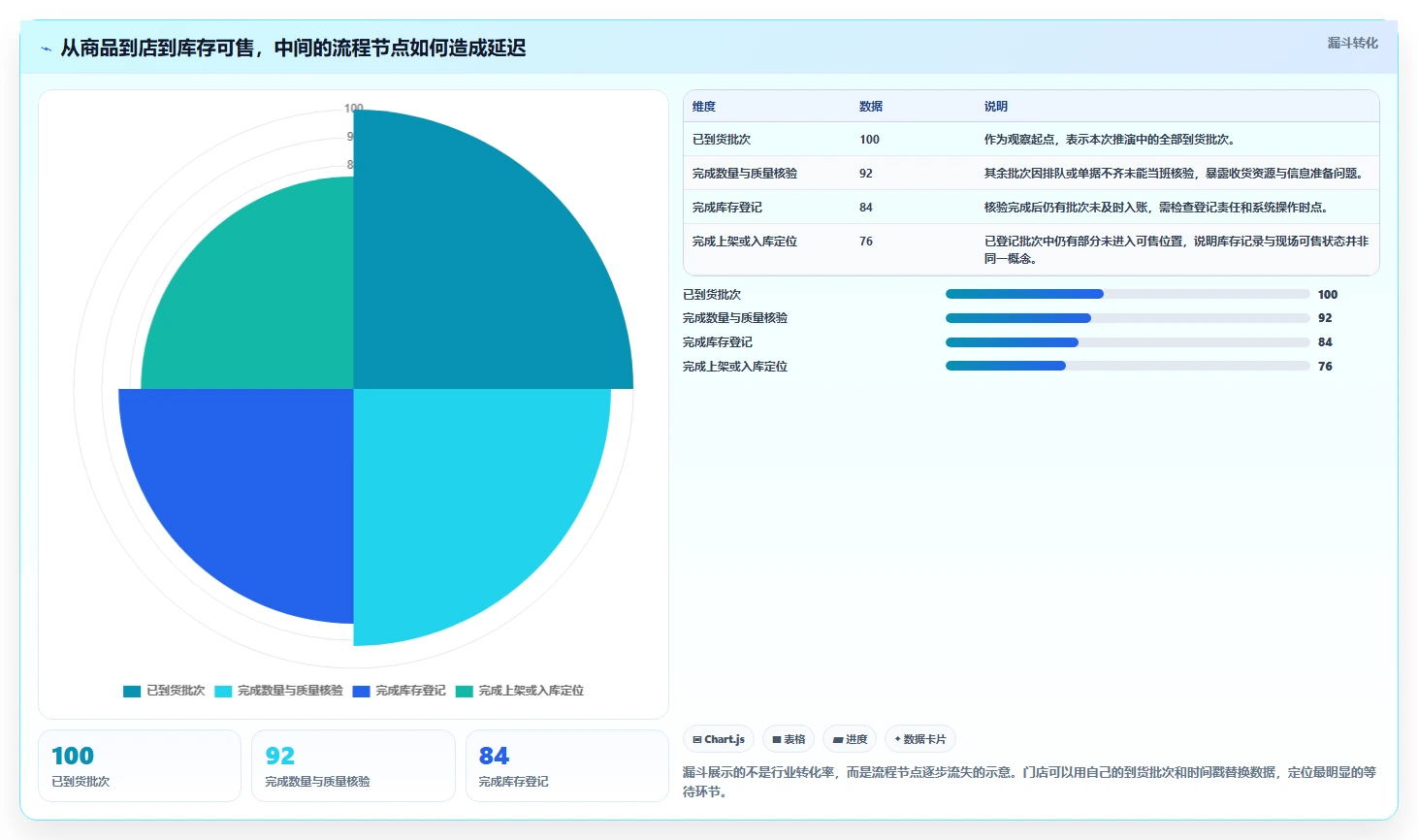The height and width of the screenshot is (840, 1418).
Task: Click the page title about 流程节点 delays
Action: click(x=293, y=48)
